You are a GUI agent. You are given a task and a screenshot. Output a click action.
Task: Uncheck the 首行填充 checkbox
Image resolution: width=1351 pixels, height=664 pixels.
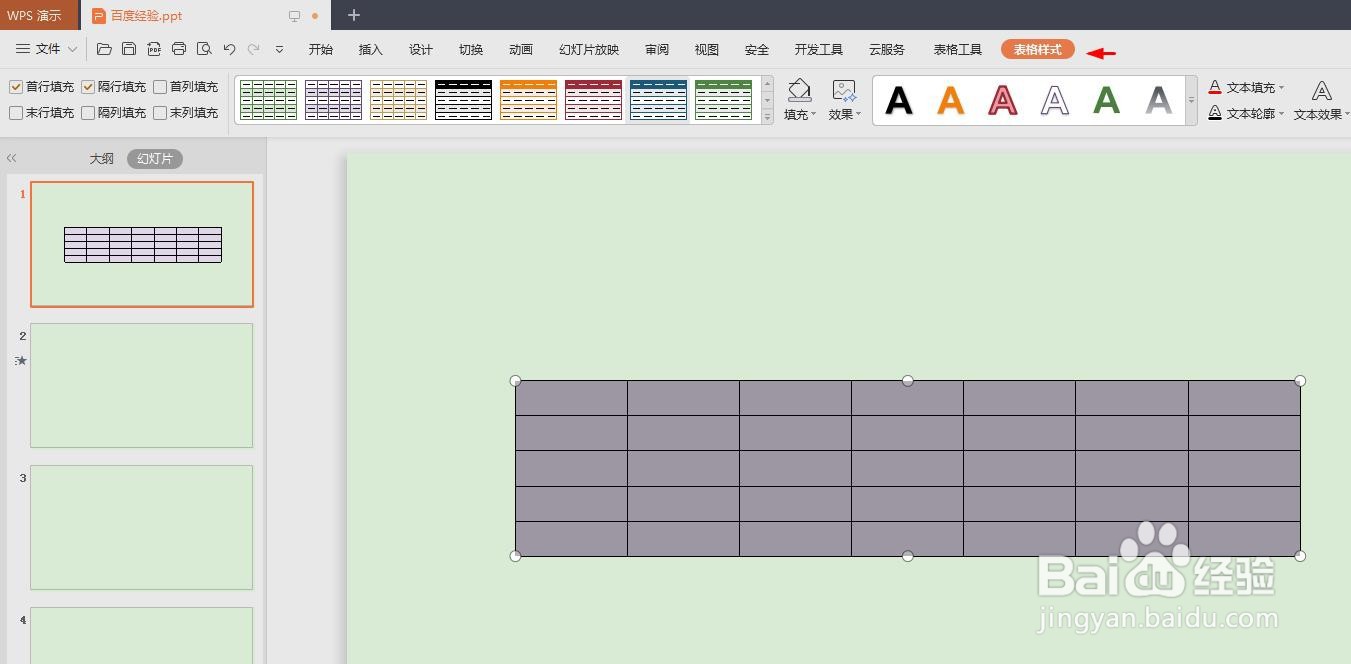16,87
